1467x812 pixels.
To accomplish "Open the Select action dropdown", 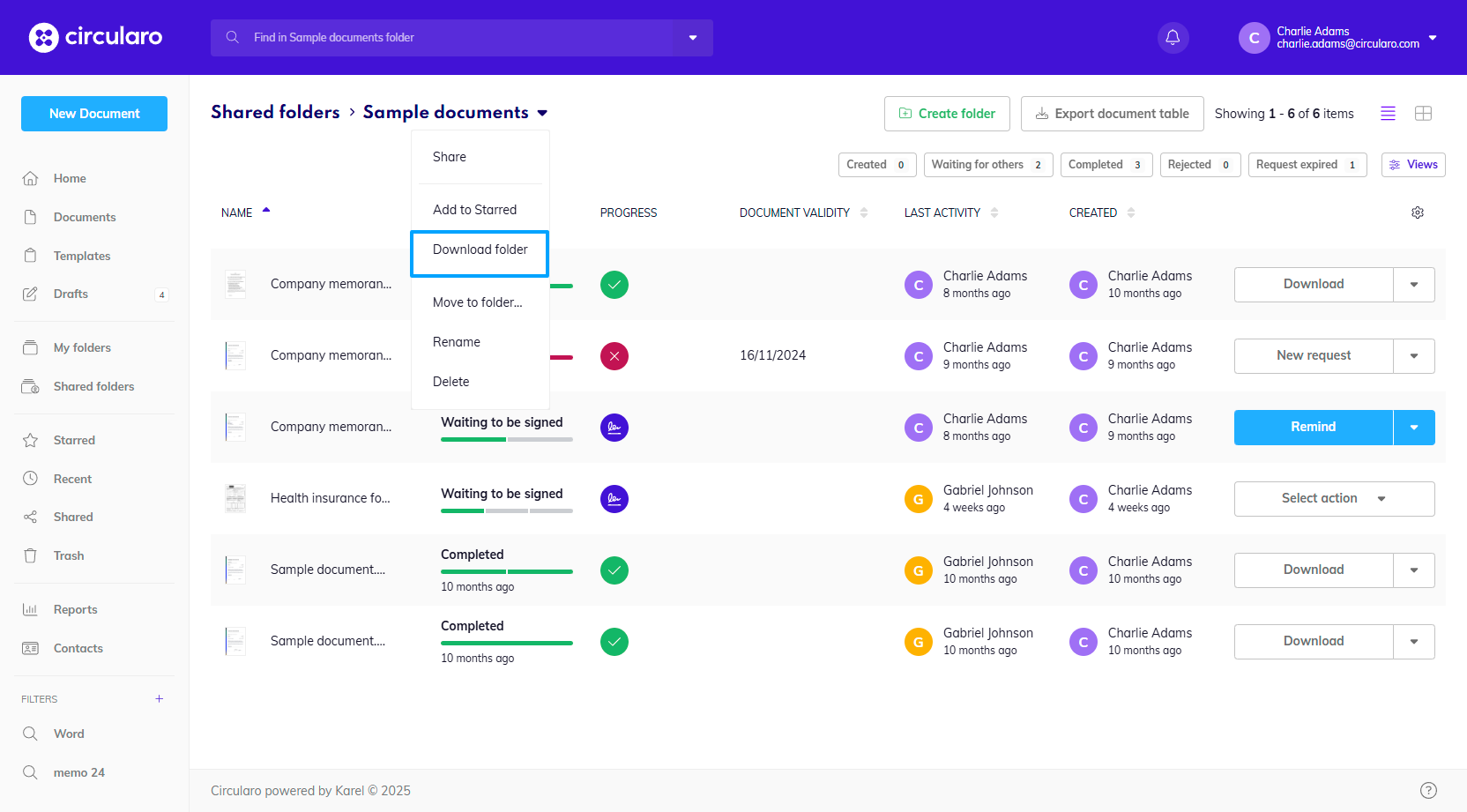I will click(1333, 499).
